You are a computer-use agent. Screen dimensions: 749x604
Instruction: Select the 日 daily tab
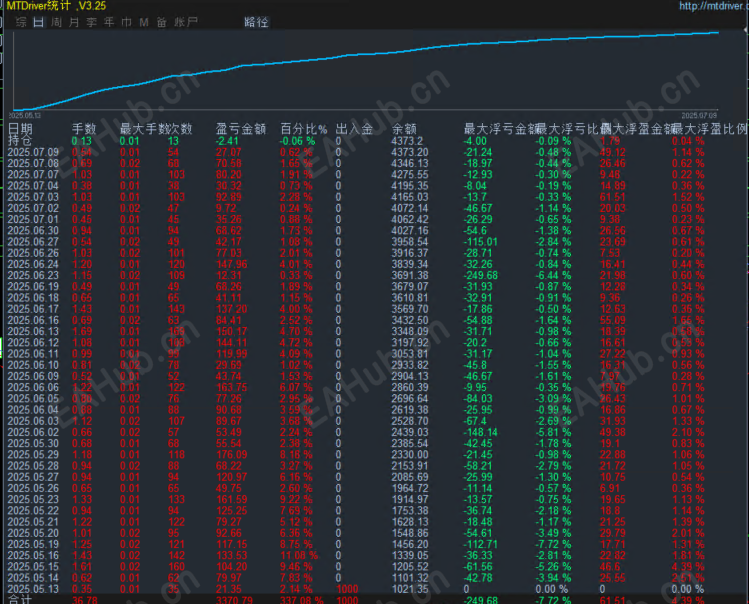tap(39, 22)
